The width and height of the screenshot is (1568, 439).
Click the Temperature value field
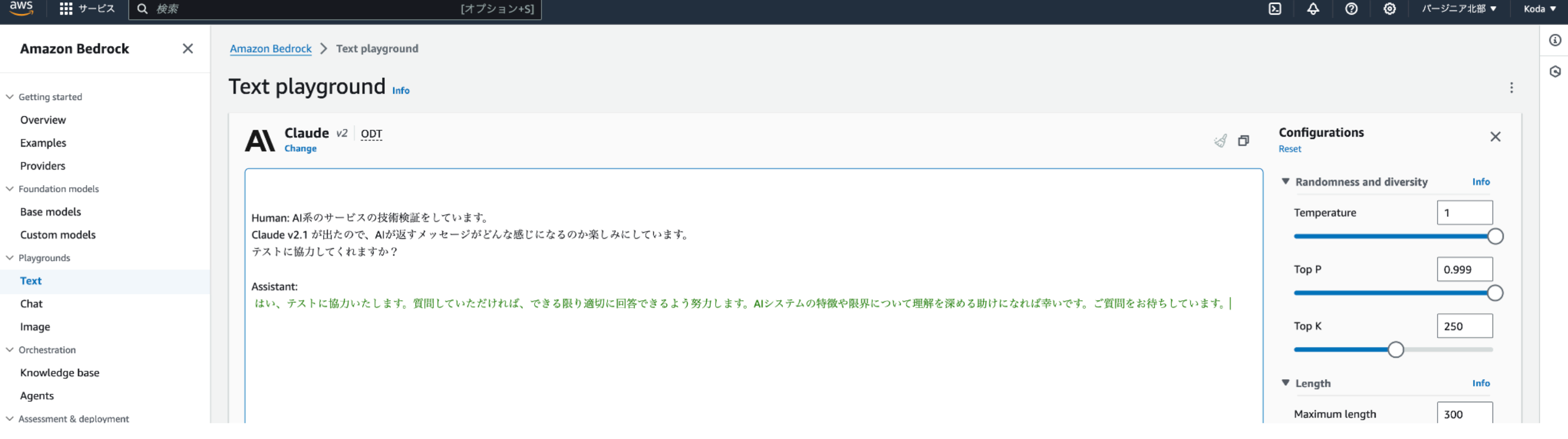pyautogui.click(x=1465, y=213)
